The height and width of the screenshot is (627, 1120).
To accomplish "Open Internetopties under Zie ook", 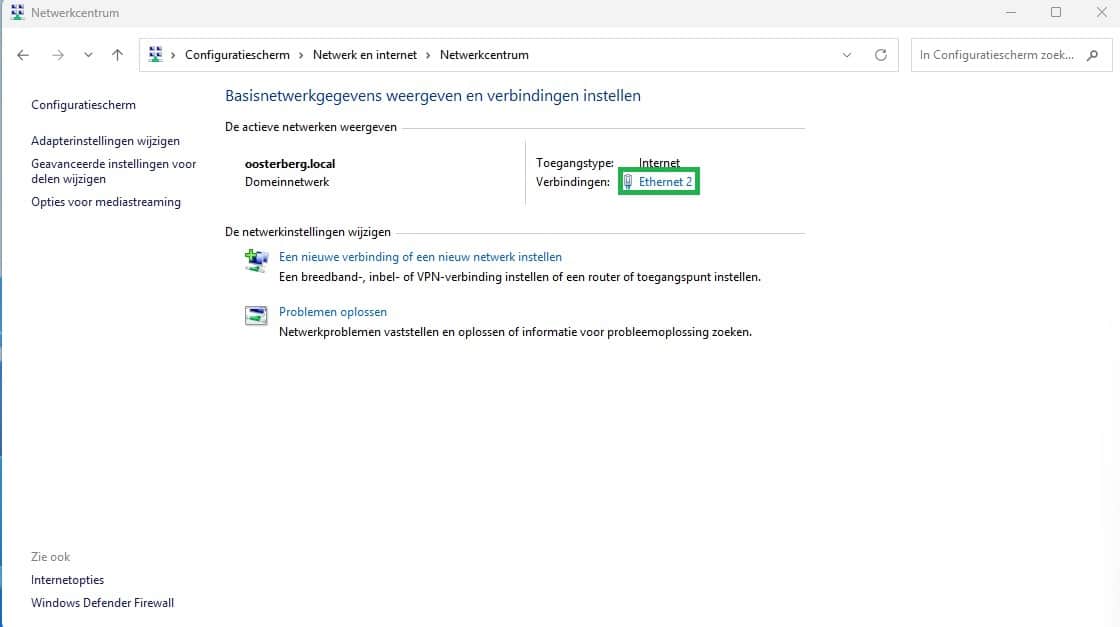I will click(x=67, y=580).
